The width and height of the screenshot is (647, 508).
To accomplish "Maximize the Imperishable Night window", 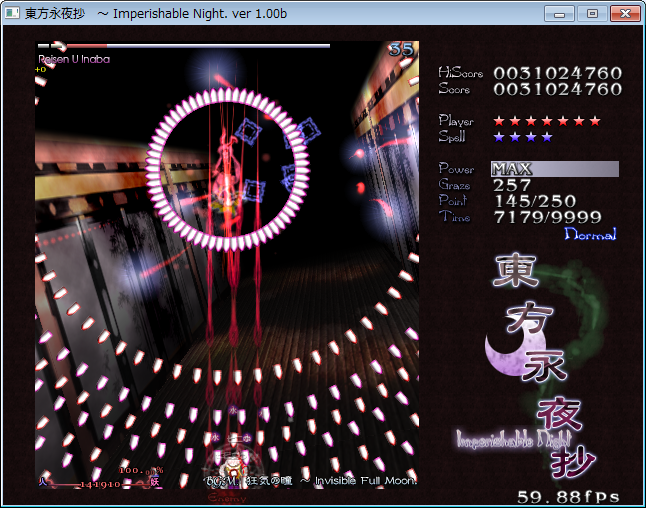I will [592, 13].
